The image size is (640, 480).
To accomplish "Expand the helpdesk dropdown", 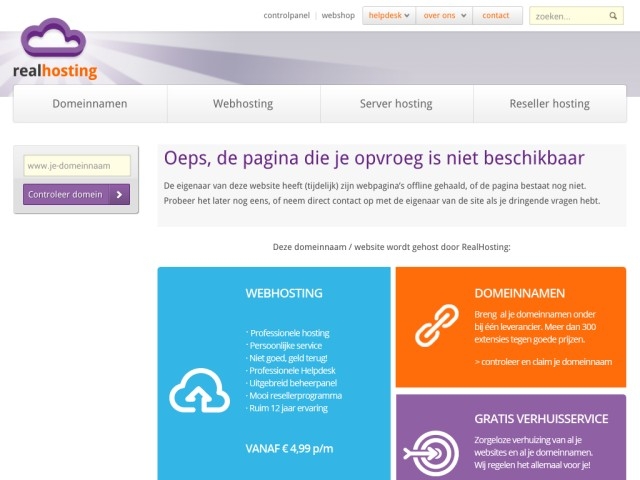I will coord(389,16).
